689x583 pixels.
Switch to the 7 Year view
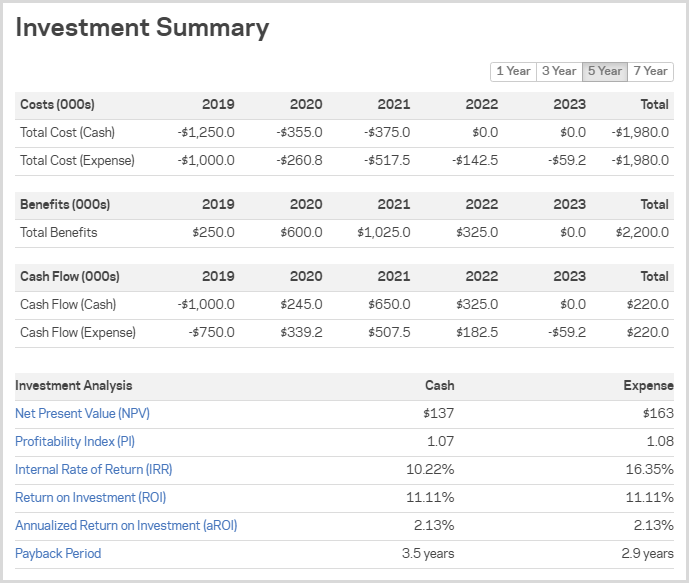650,71
